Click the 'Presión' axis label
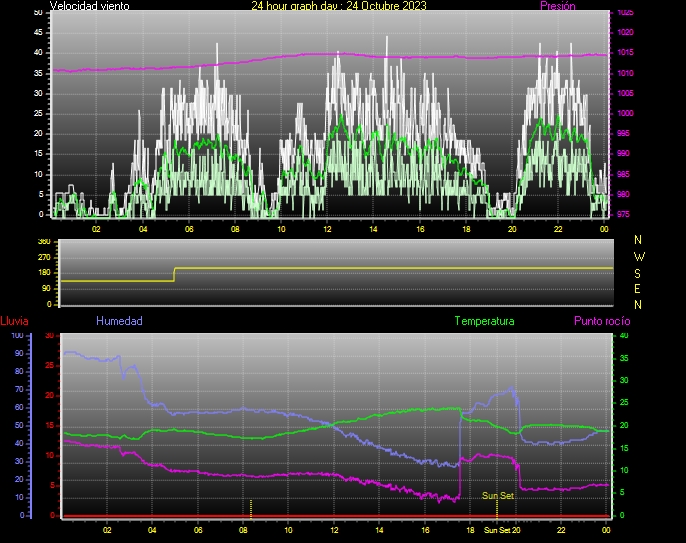Viewport: 686px width, 543px height. [x=558, y=6]
